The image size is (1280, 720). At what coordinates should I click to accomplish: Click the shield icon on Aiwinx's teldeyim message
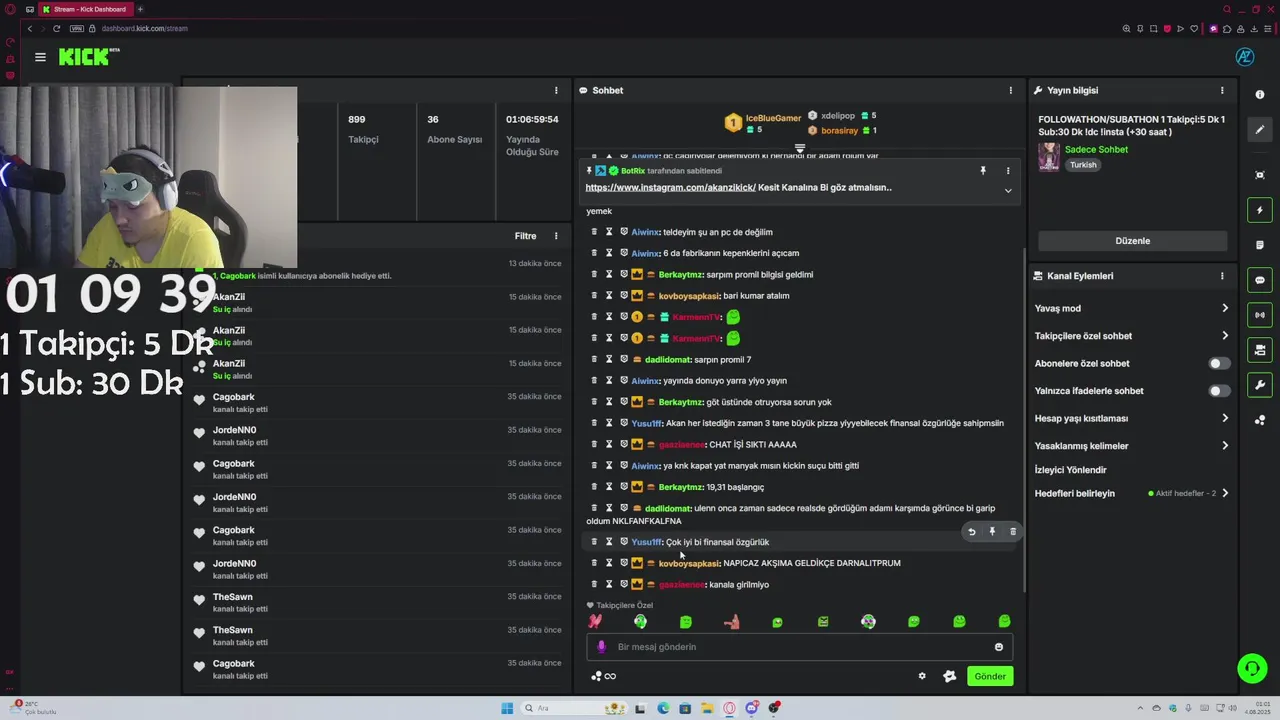coord(623,232)
